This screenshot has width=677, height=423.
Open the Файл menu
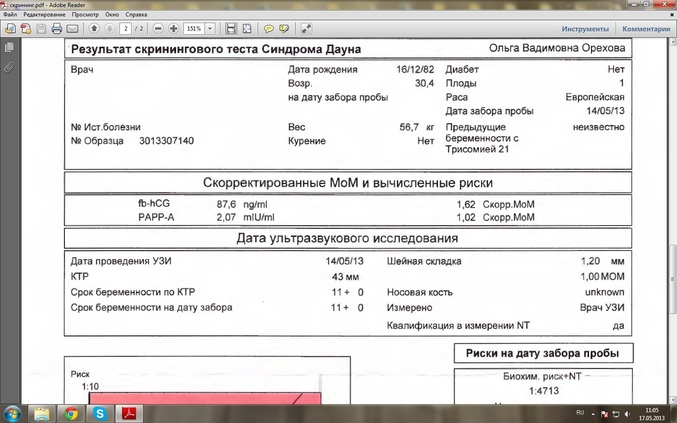tap(10, 16)
